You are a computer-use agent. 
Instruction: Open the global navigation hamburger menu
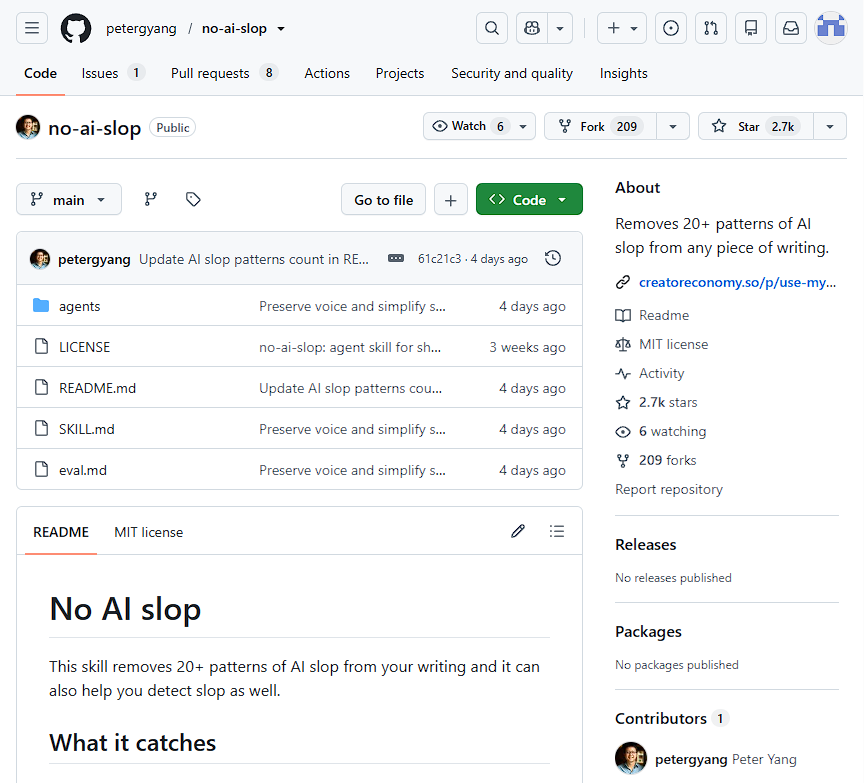coord(32,28)
